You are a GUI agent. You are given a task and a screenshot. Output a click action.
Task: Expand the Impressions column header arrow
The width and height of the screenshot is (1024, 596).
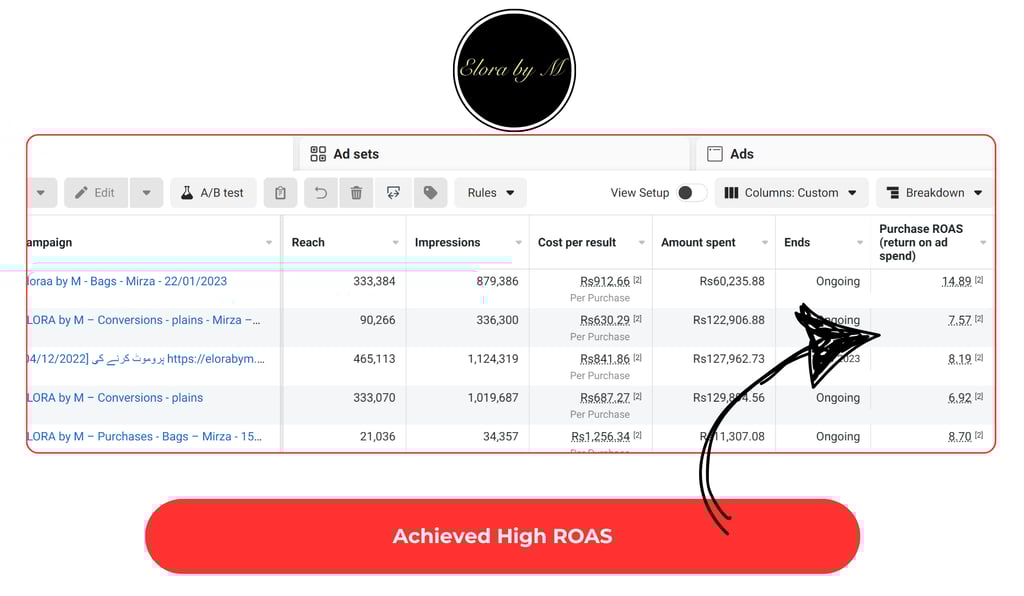(519, 242)
